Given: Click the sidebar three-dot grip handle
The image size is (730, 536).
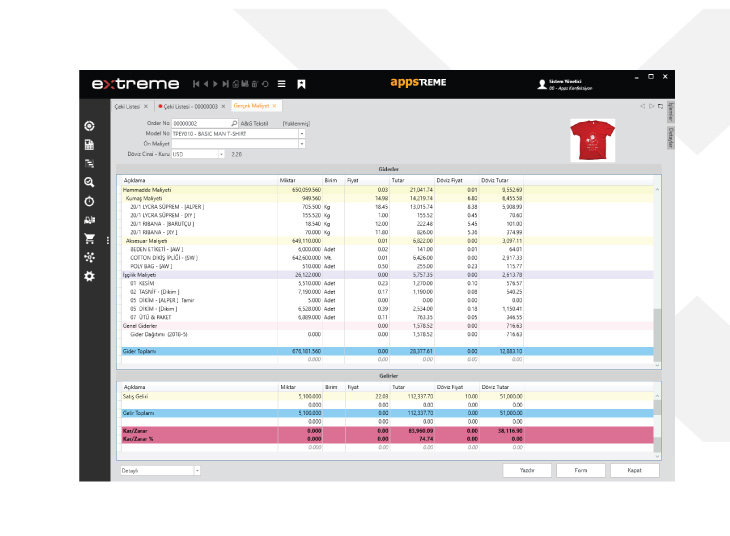Looking at the screenshot, I should (108, 240).
